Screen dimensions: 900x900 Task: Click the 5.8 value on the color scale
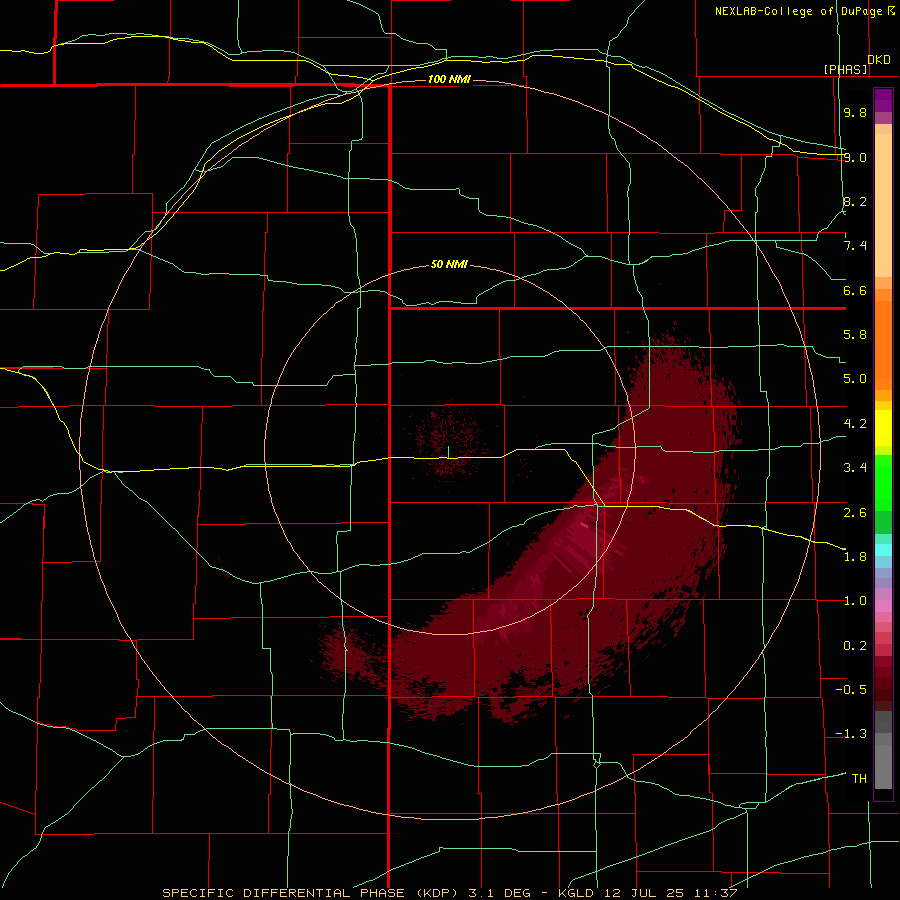855,335
